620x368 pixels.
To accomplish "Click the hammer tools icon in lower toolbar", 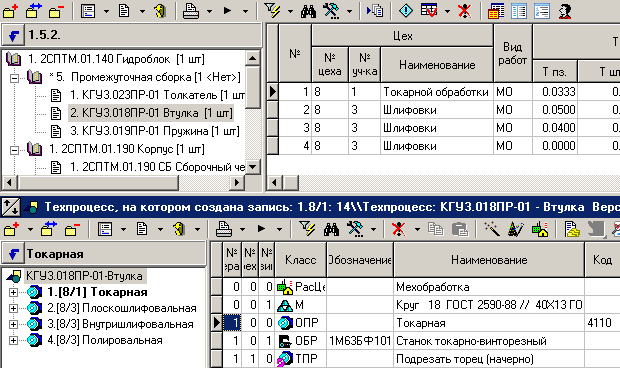I will [355, 229].
